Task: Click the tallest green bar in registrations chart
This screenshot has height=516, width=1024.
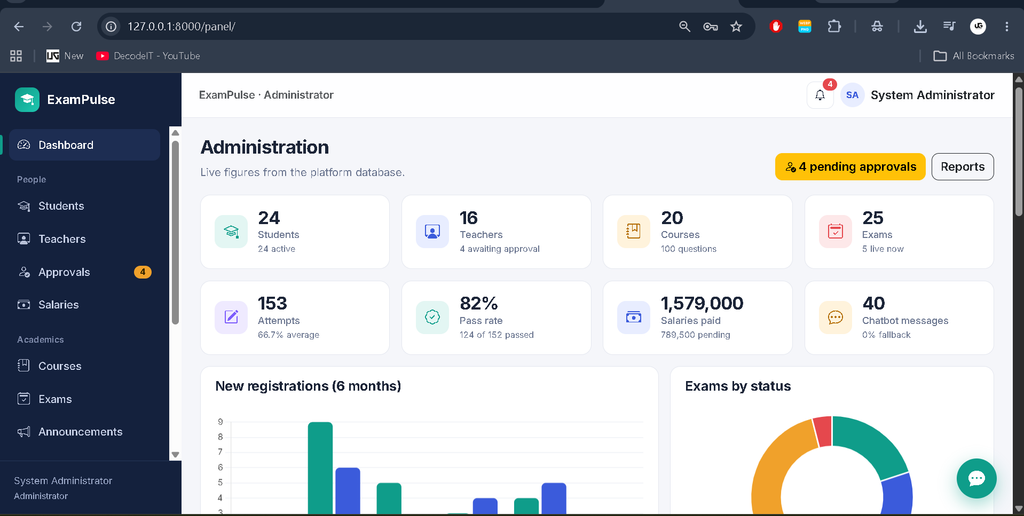Action: pos(320,468)
